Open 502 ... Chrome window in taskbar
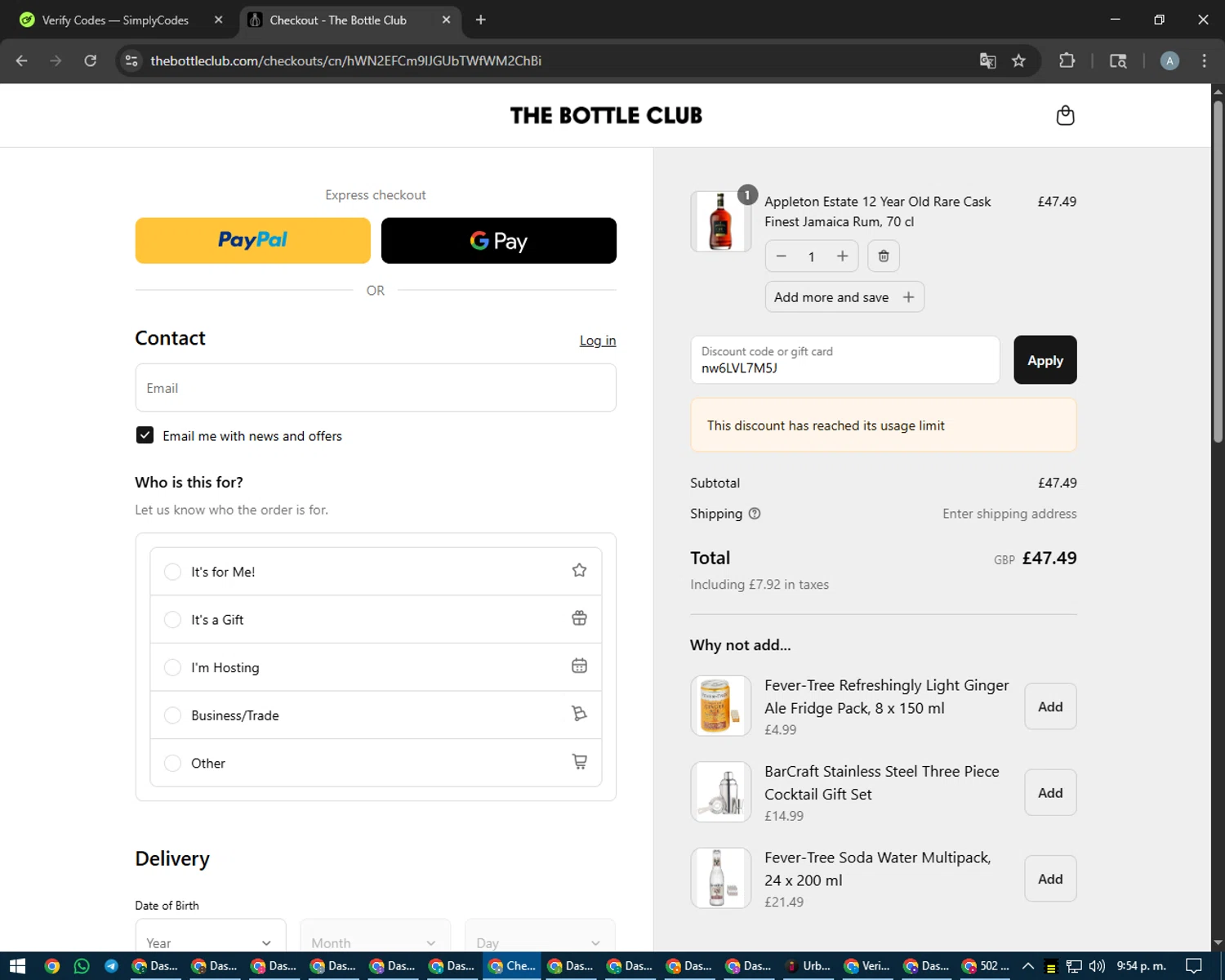Viewport: 1225px width, 980px height. pyautogui.click(x=986, y=966)
